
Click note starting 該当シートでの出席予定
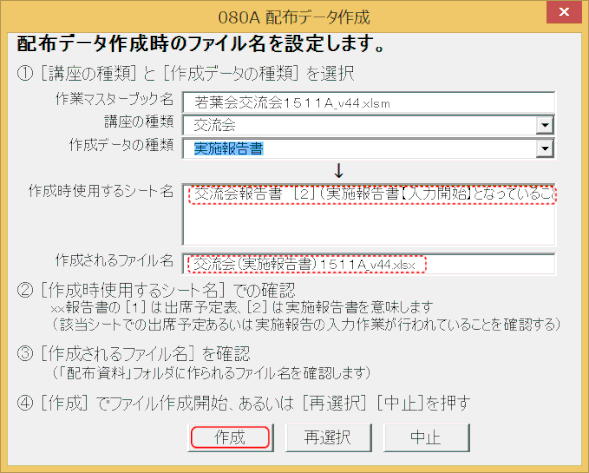(x=306, y=324)
